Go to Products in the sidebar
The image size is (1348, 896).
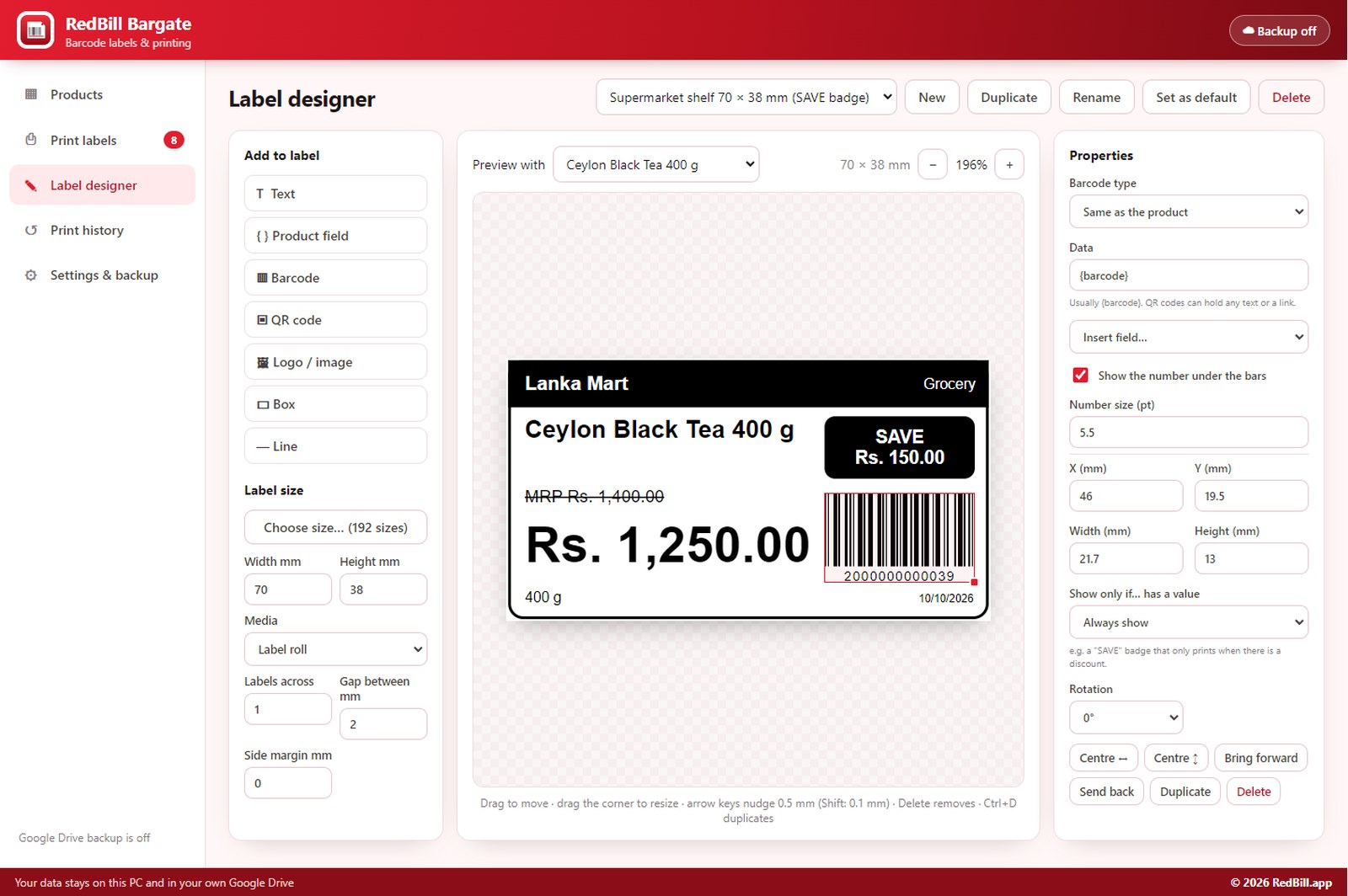102,94
